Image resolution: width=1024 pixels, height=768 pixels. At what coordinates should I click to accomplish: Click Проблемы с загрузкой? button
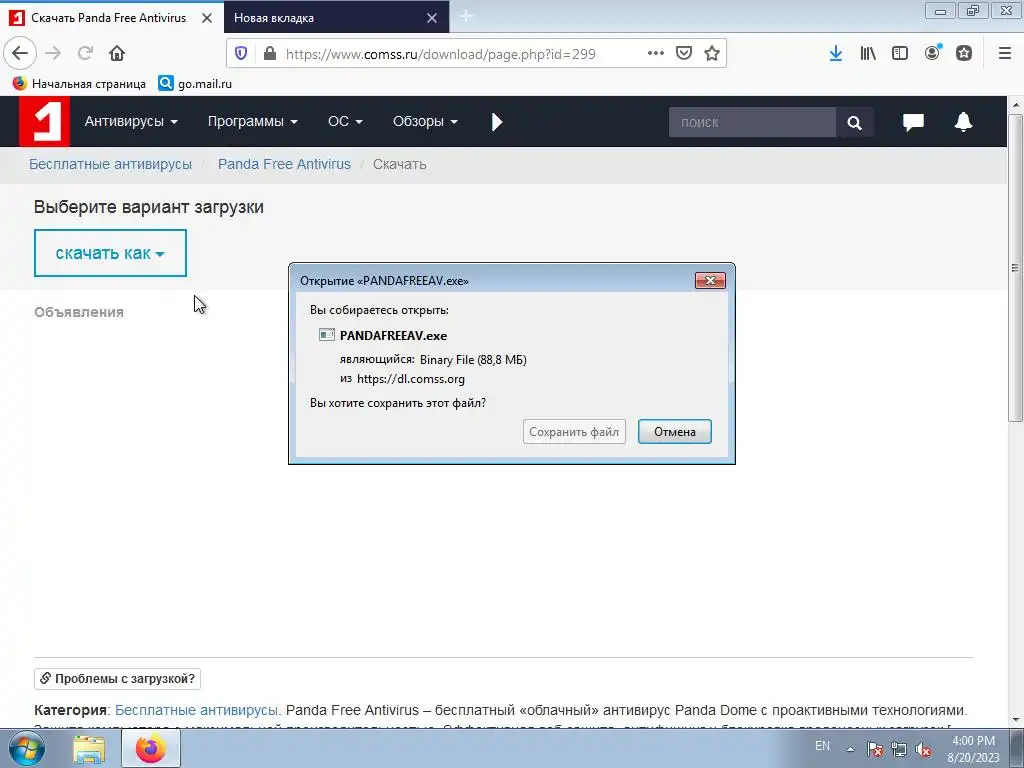tap(118, 679)
